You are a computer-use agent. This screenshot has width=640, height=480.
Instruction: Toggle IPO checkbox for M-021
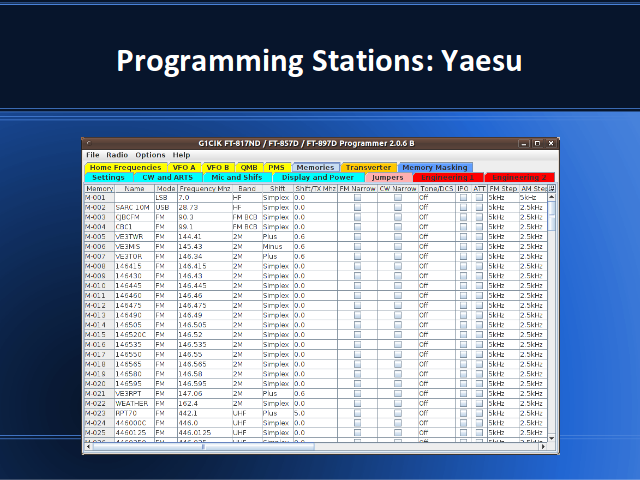click(463, 393)
